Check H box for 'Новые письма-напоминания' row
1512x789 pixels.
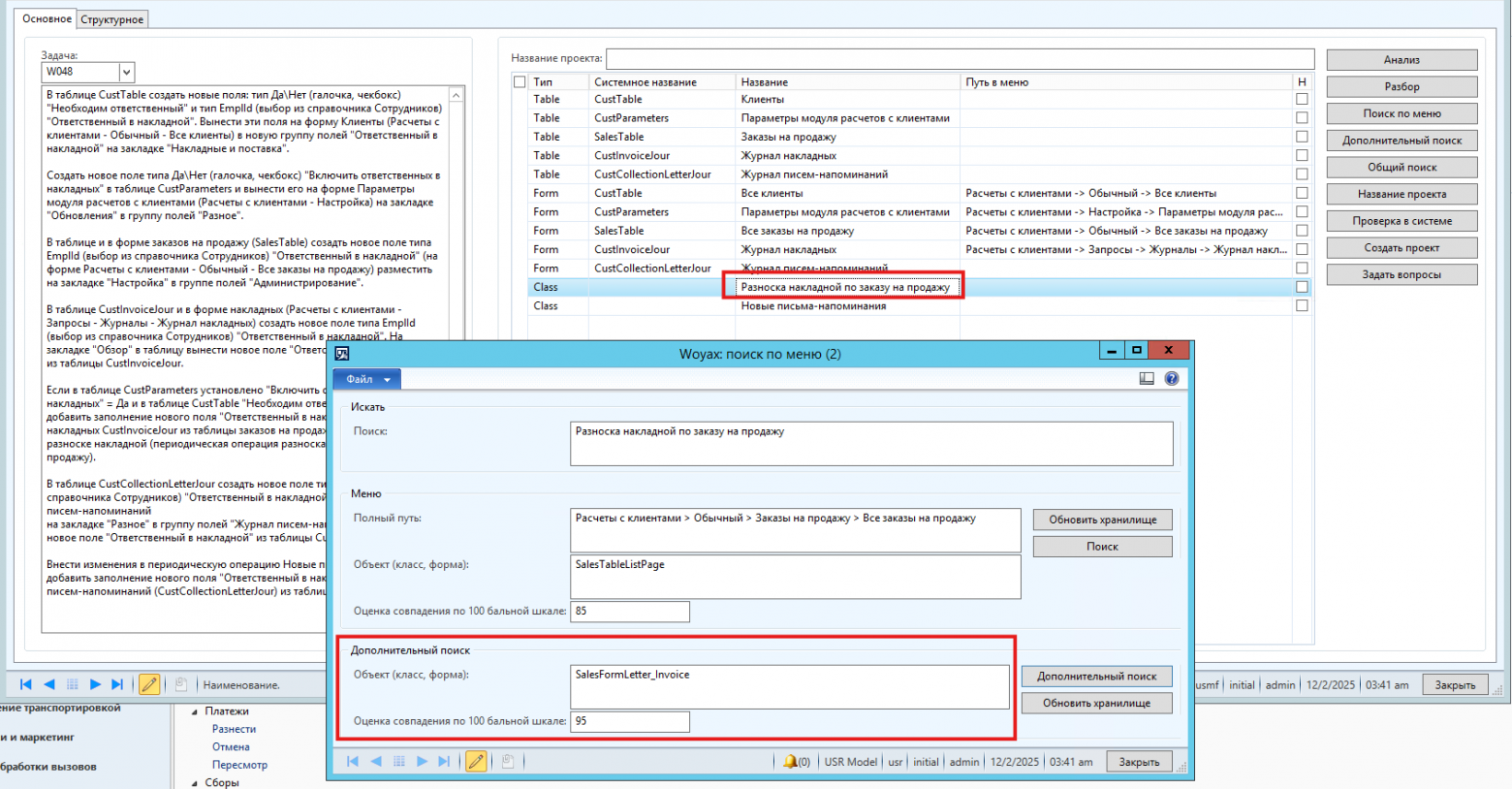tap(1302, 305)
